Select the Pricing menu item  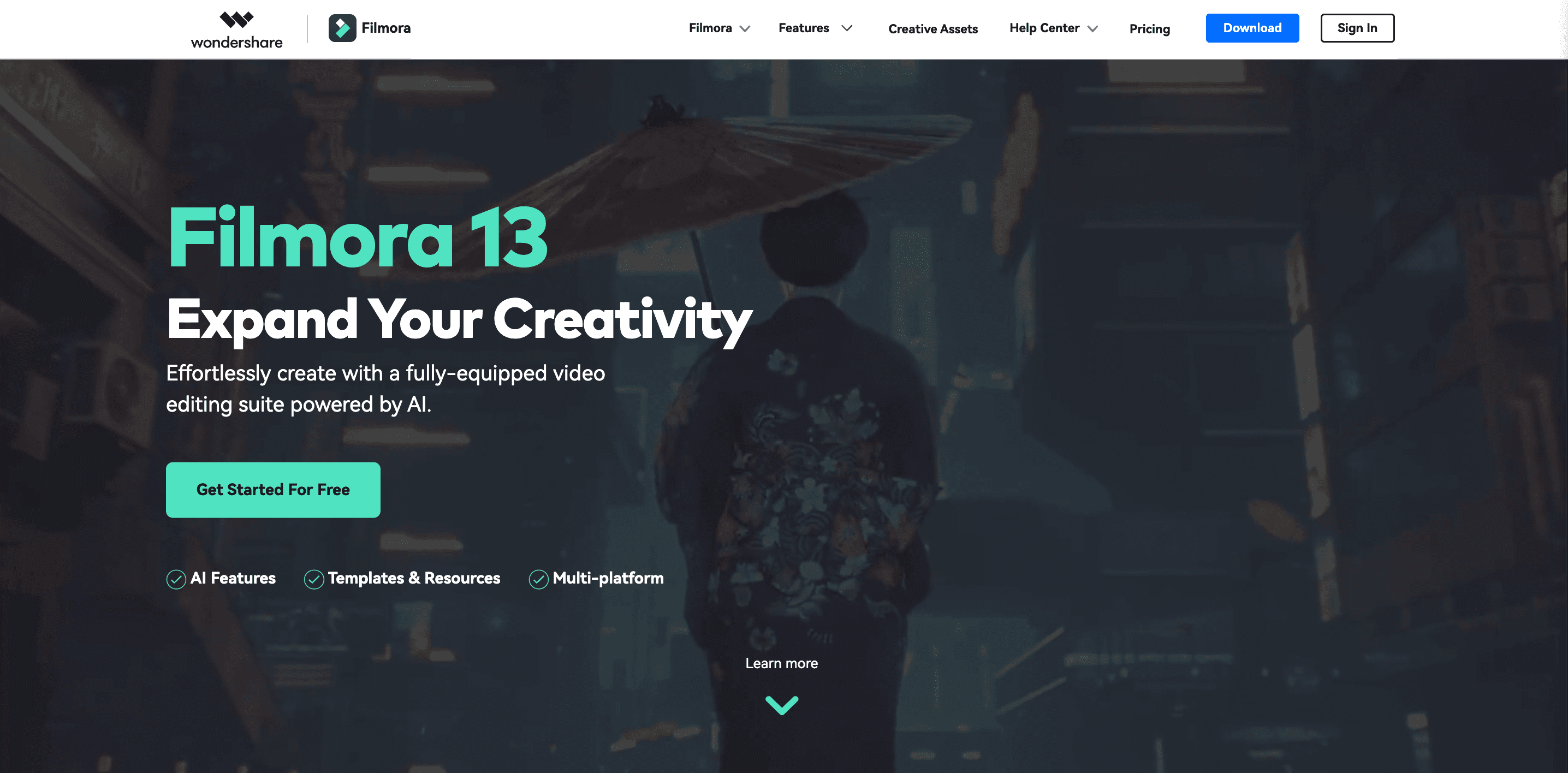(x=1149, y=28)
